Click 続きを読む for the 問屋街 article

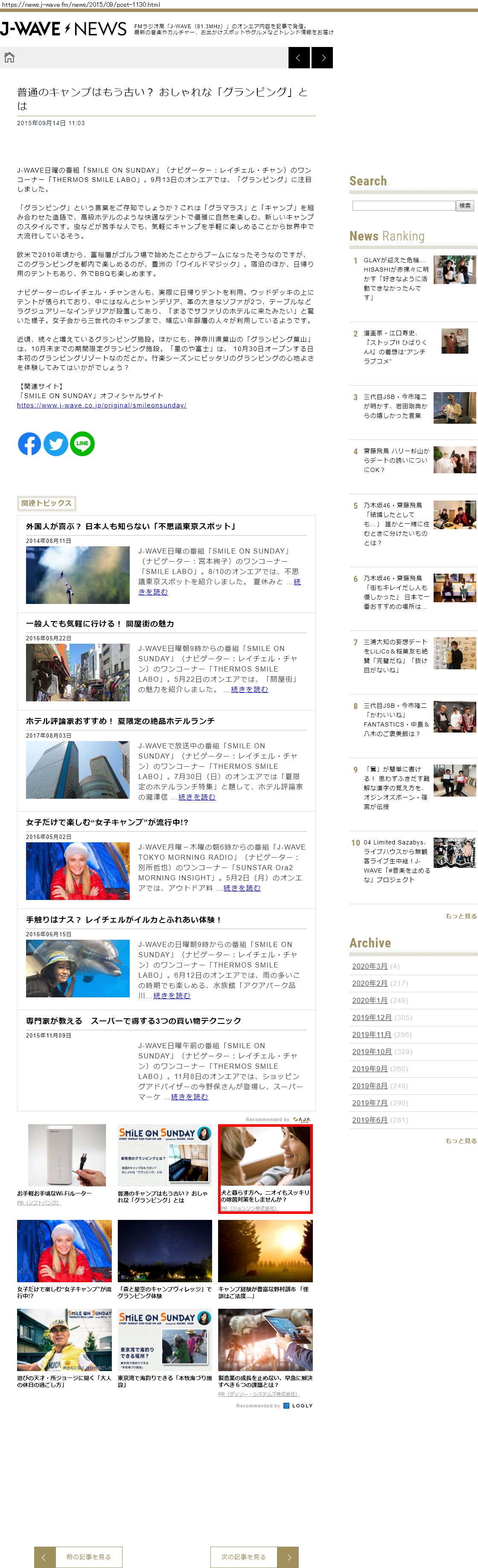point(249,690)
